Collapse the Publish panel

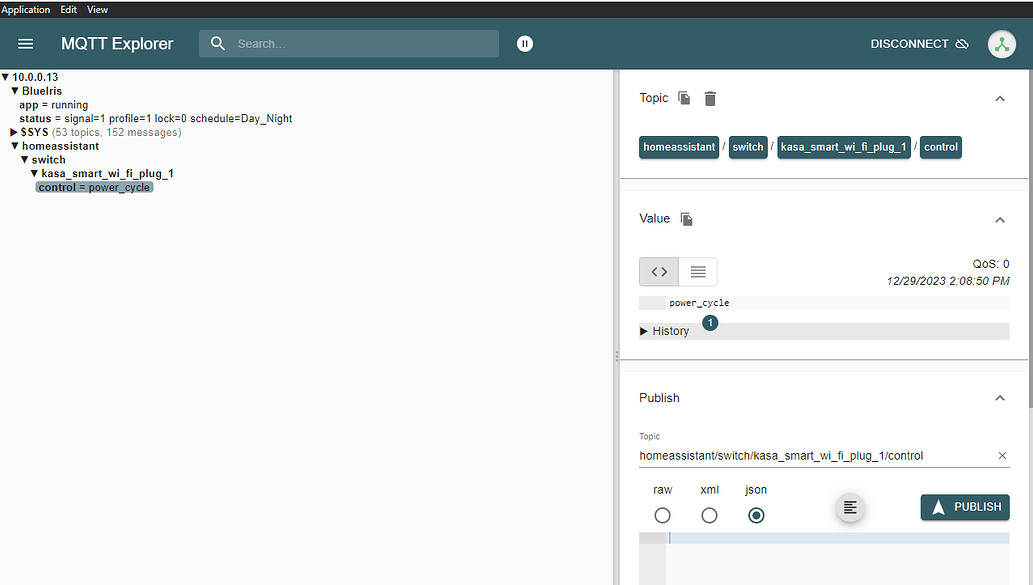point(999,398)
